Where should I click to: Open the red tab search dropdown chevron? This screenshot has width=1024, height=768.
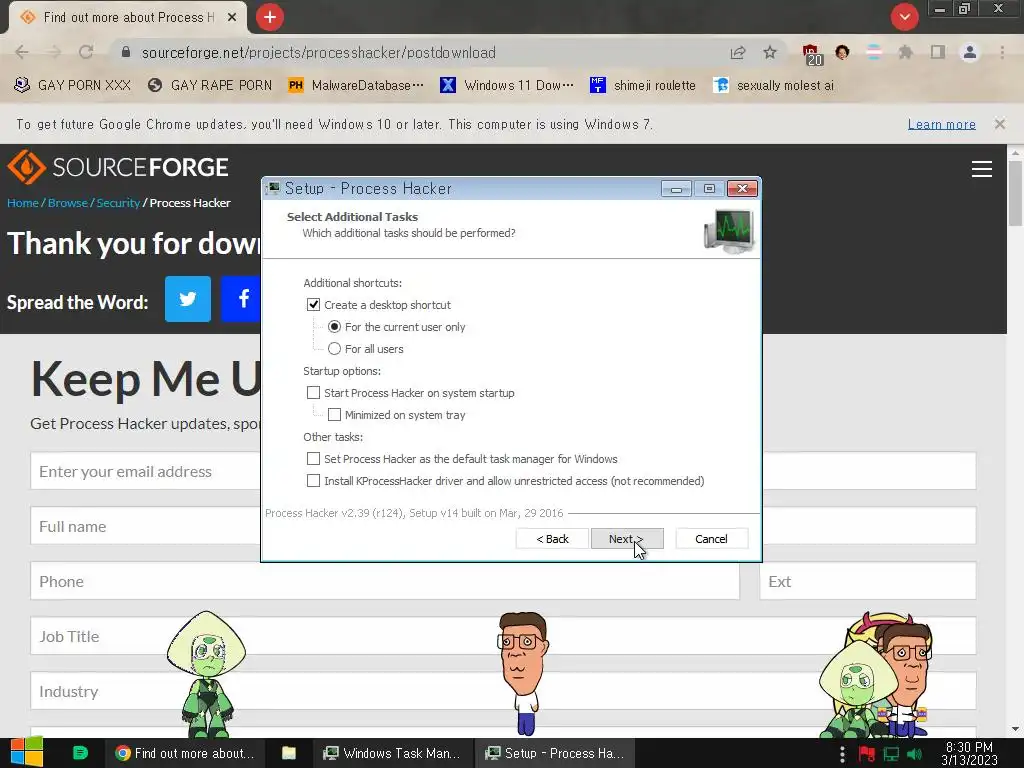904,17
